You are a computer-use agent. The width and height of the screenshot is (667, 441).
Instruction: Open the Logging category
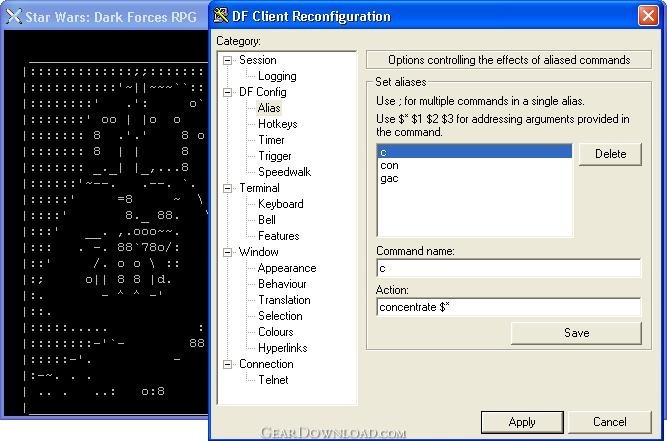(277, 76)
